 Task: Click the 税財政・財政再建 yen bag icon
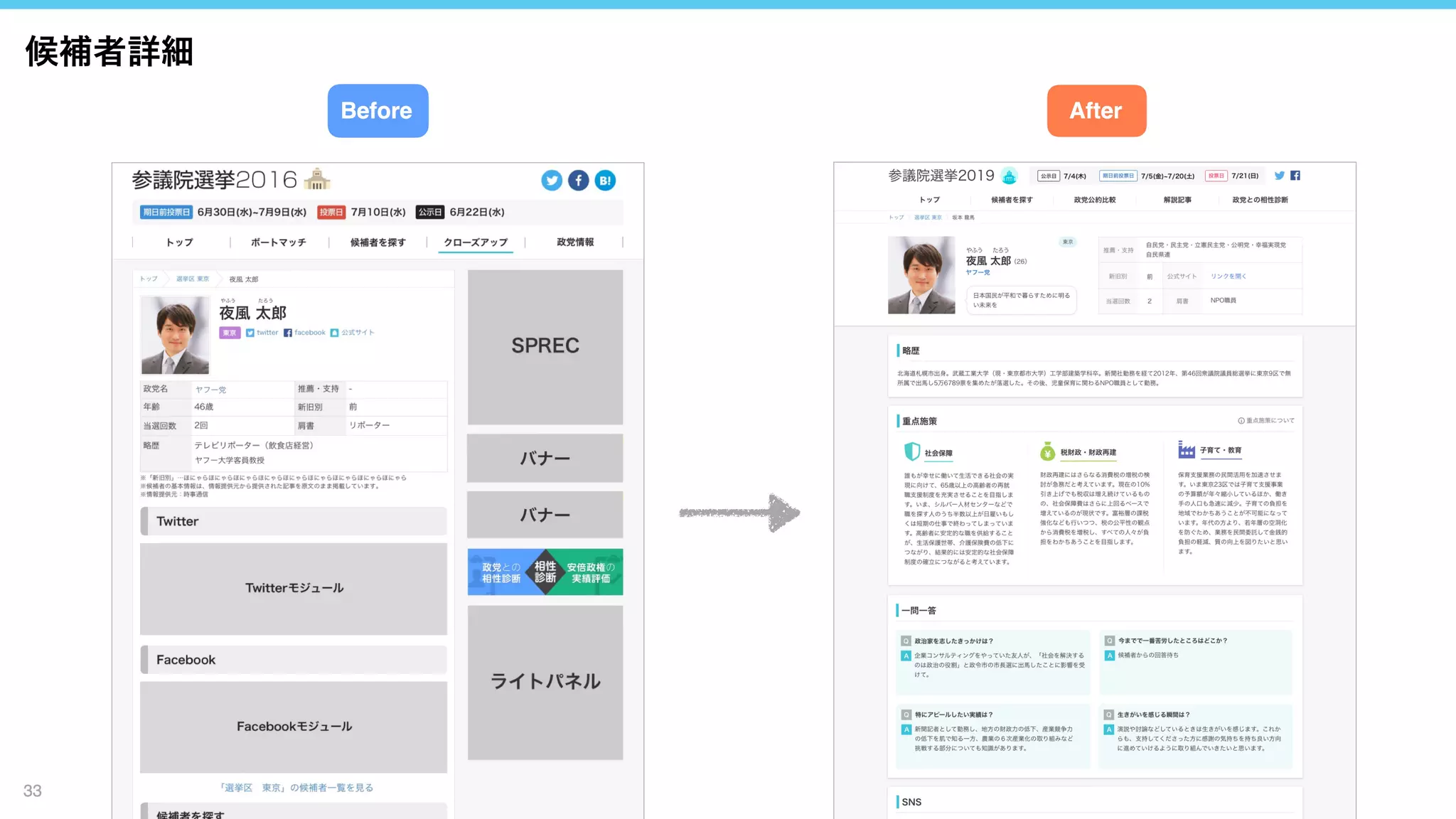(x=1047, y=451)
